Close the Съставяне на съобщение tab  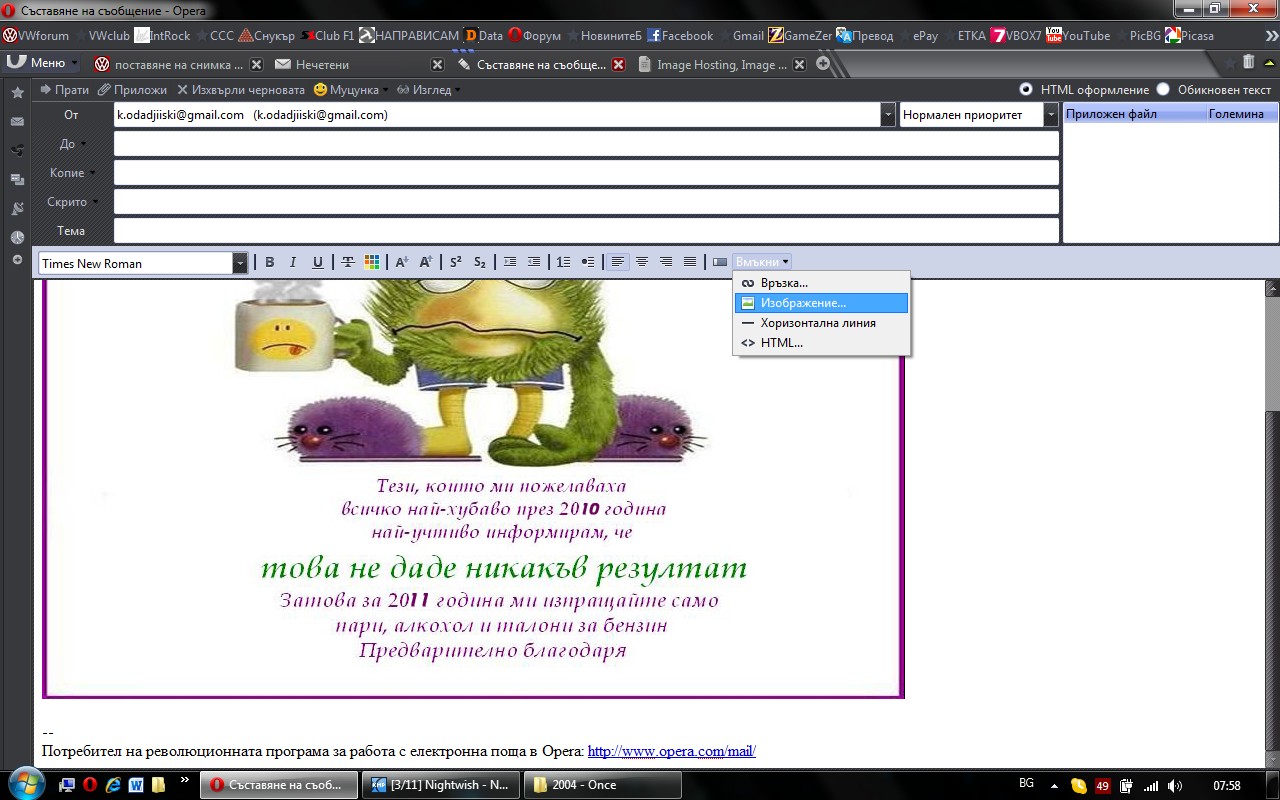(618, 64)
